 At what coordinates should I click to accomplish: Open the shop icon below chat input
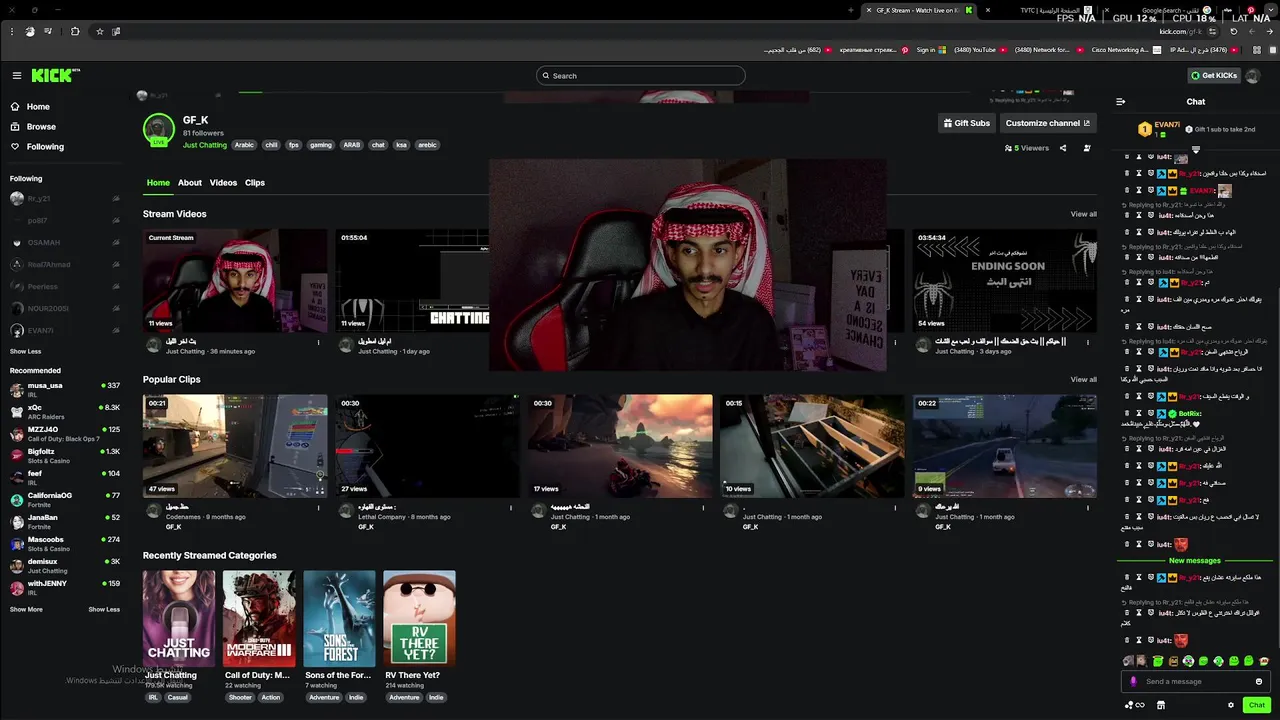[1161, 705]
